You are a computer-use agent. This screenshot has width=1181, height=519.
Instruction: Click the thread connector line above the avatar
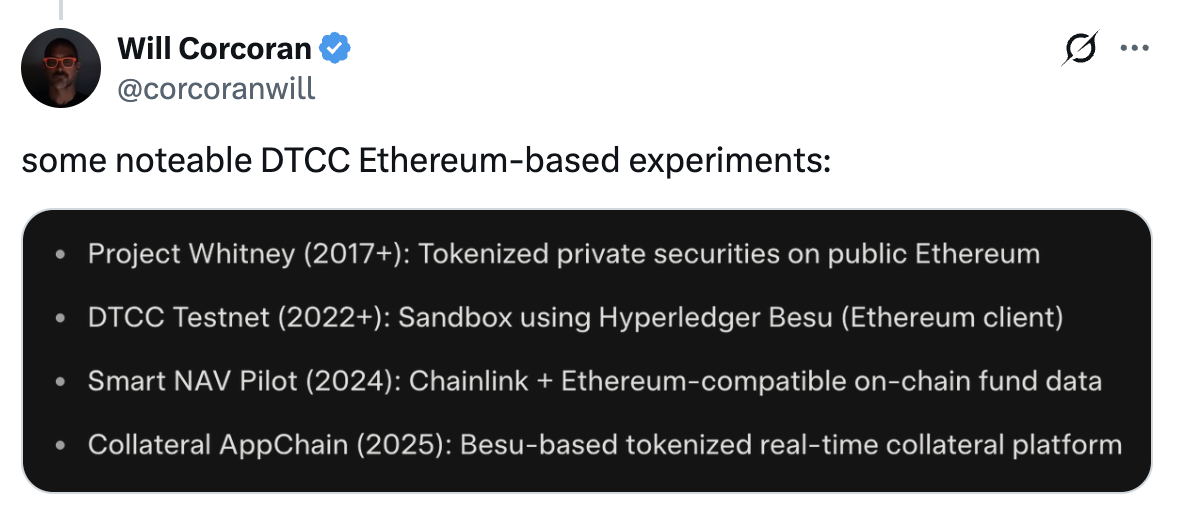[61, 9]
